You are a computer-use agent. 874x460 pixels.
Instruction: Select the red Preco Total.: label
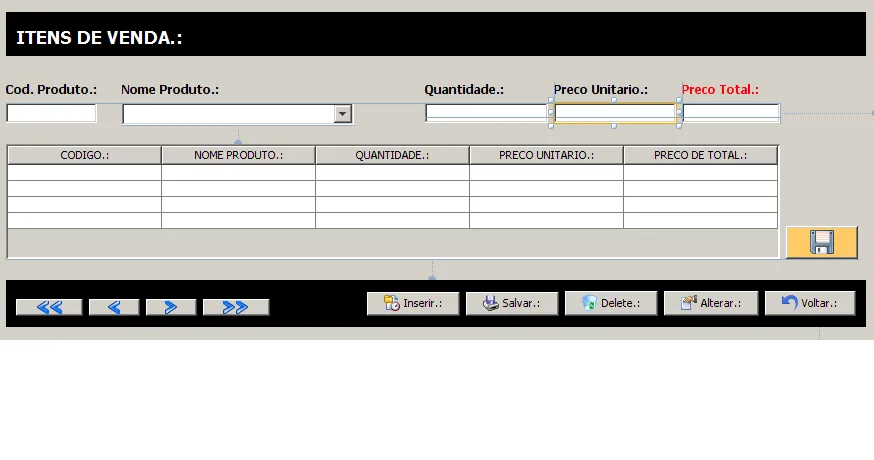(720, 90)
